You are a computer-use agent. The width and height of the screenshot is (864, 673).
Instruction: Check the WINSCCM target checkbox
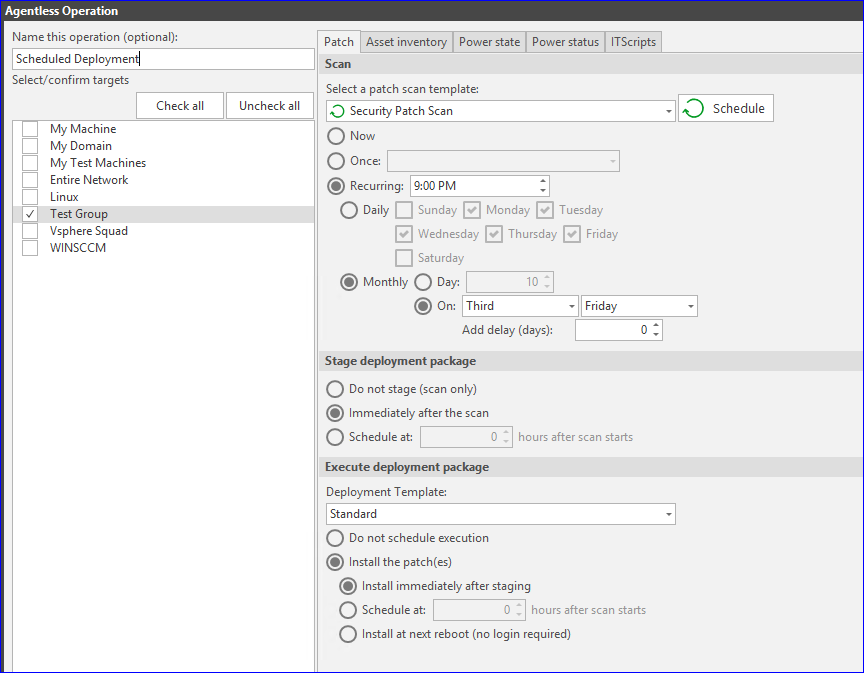28,247
